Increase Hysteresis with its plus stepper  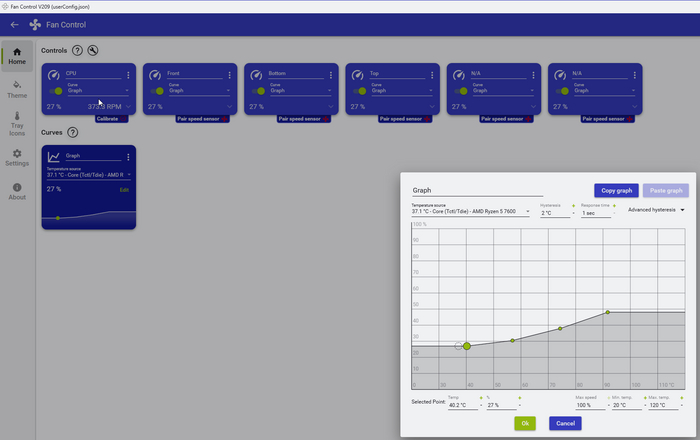[574, 205]
